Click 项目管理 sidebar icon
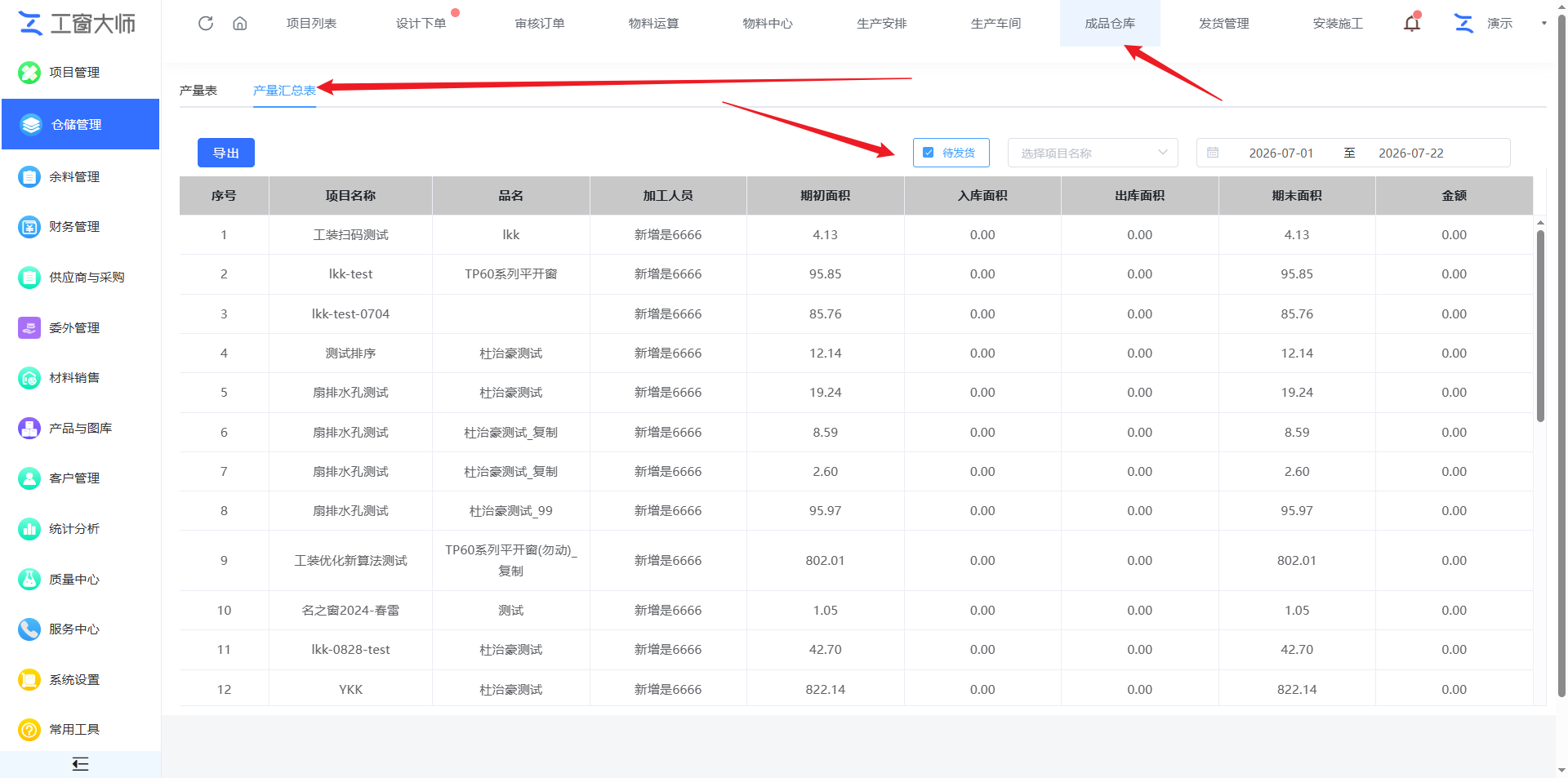The width and height of the screenshot is (1568, 778). pos(29,73)
